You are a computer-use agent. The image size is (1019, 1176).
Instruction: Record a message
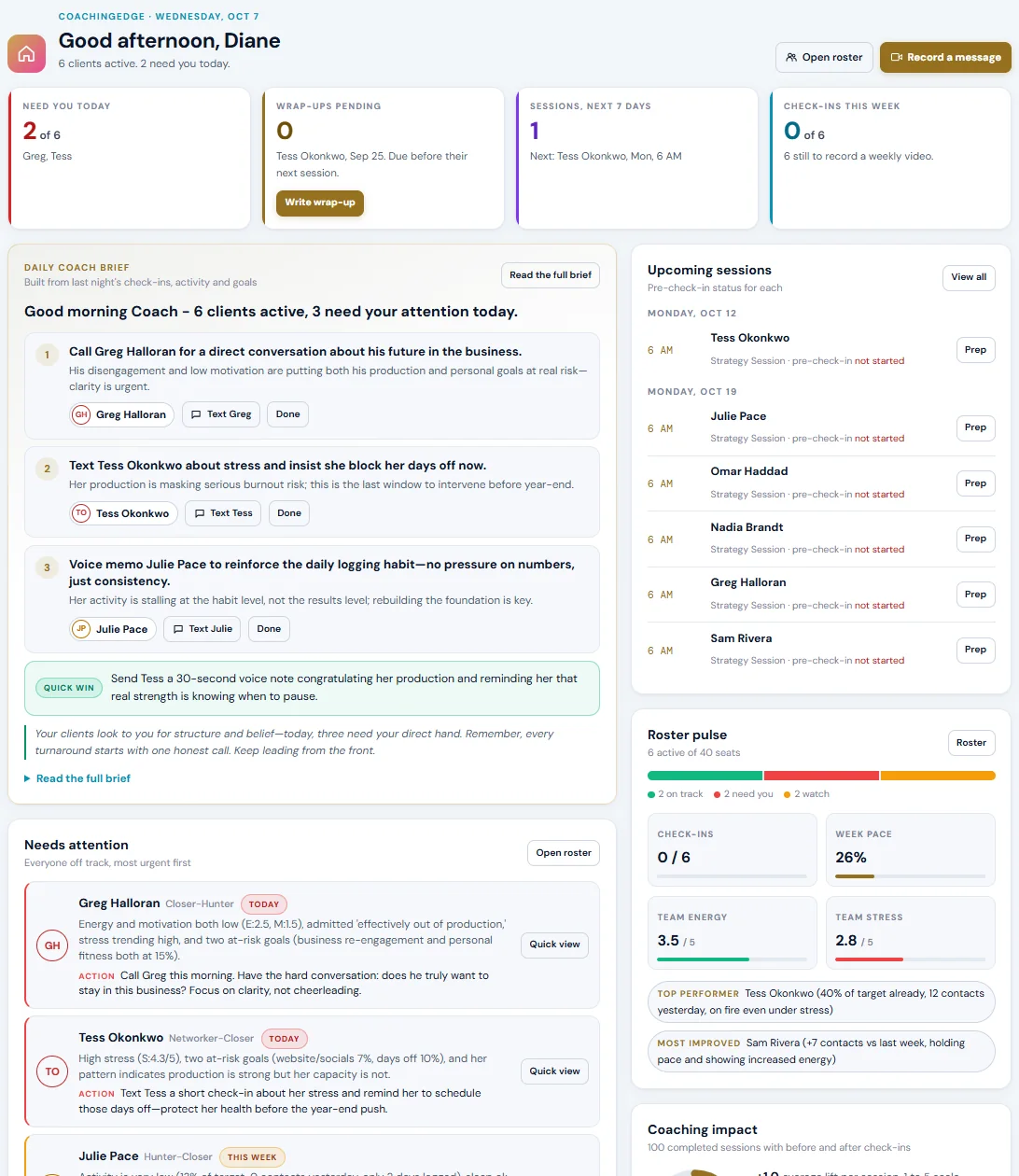coord(945,57)
